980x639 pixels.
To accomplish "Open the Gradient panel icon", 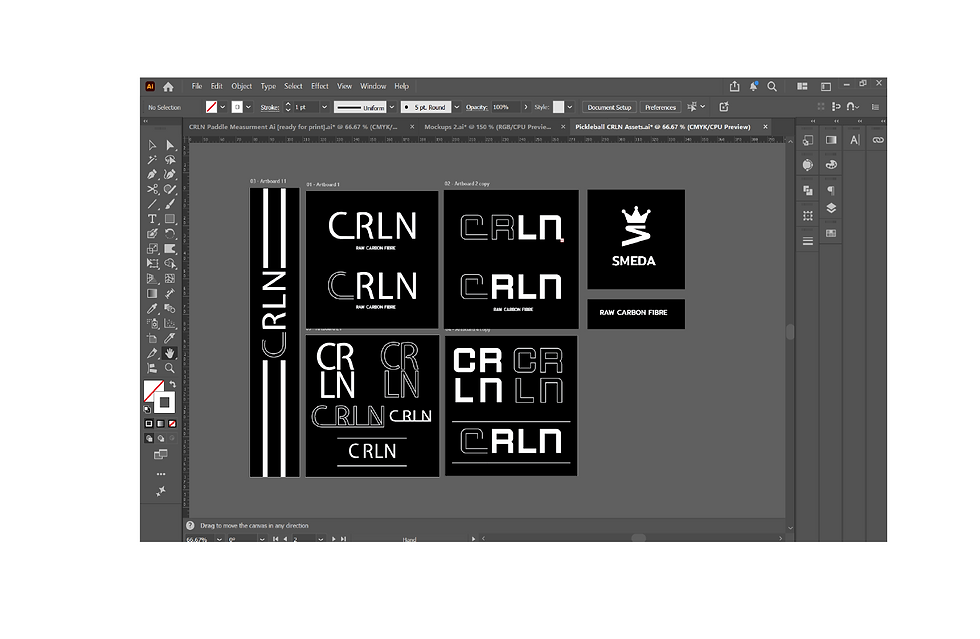I will [x=831, y=140].
